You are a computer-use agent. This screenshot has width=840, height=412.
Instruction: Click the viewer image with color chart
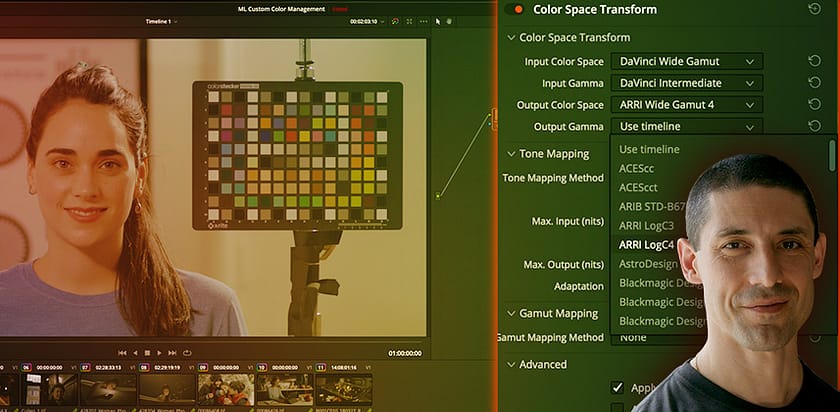(x=213, y=188)
